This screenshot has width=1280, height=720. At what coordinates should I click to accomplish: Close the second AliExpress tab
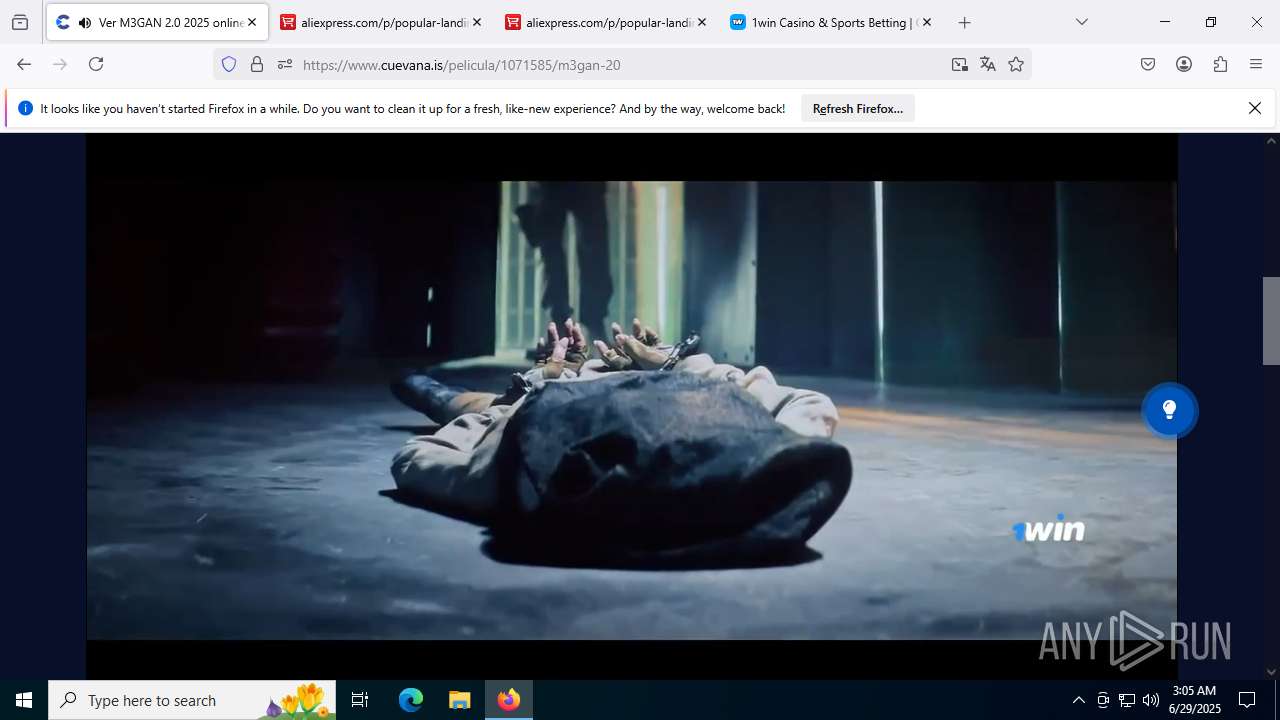(x=702, y=22)
